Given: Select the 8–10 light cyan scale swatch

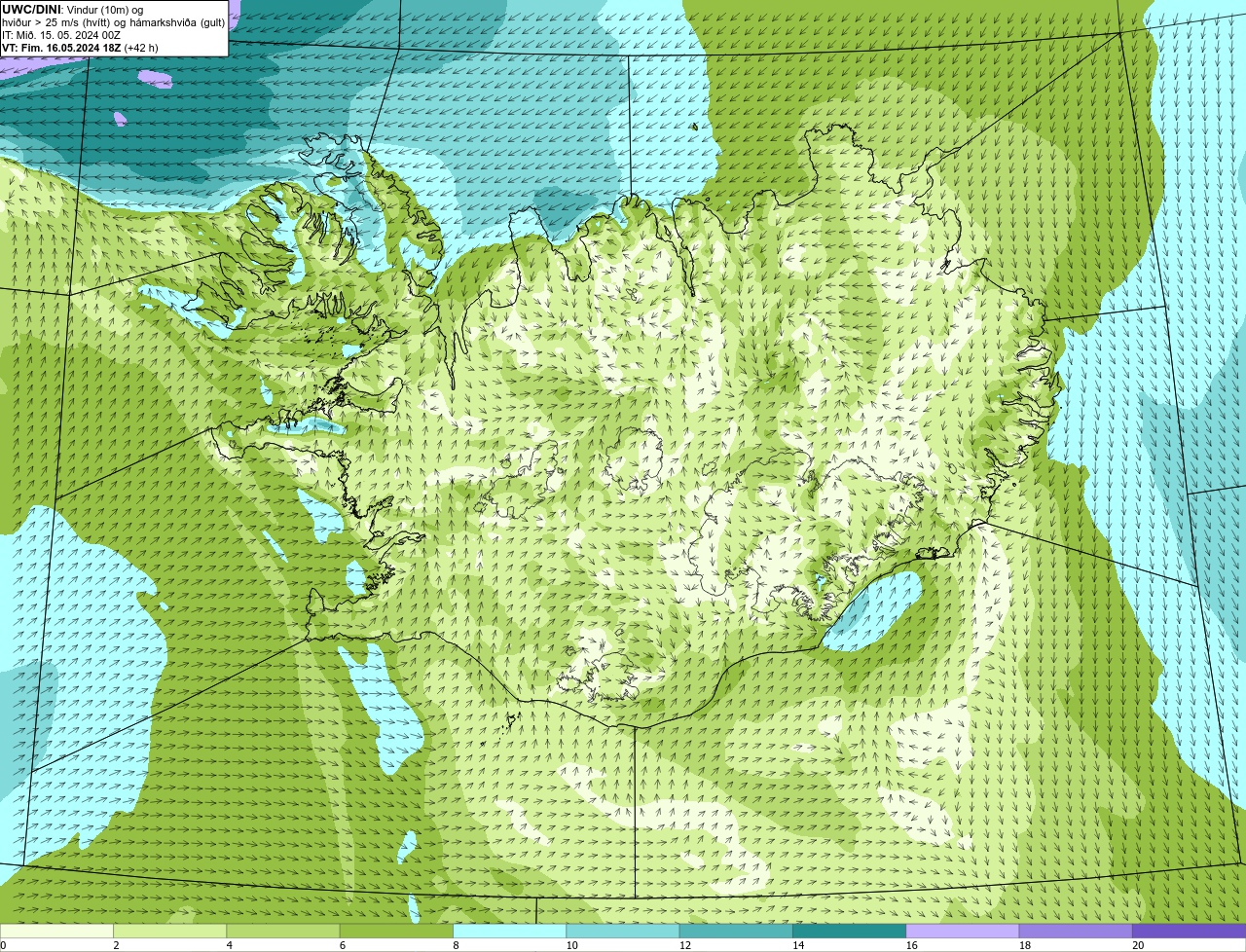Looking at the screenshot, I should coord(509,931).
